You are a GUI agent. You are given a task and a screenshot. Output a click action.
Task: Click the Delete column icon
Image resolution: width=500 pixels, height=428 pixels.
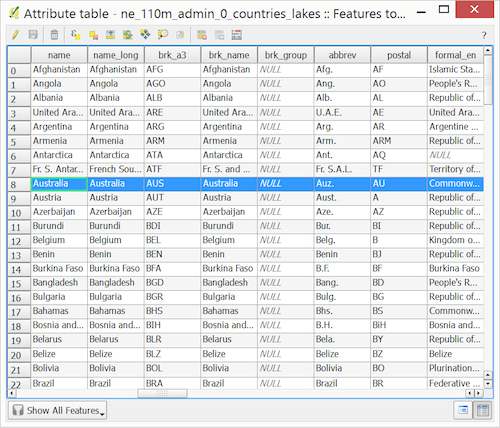[202, 35]
